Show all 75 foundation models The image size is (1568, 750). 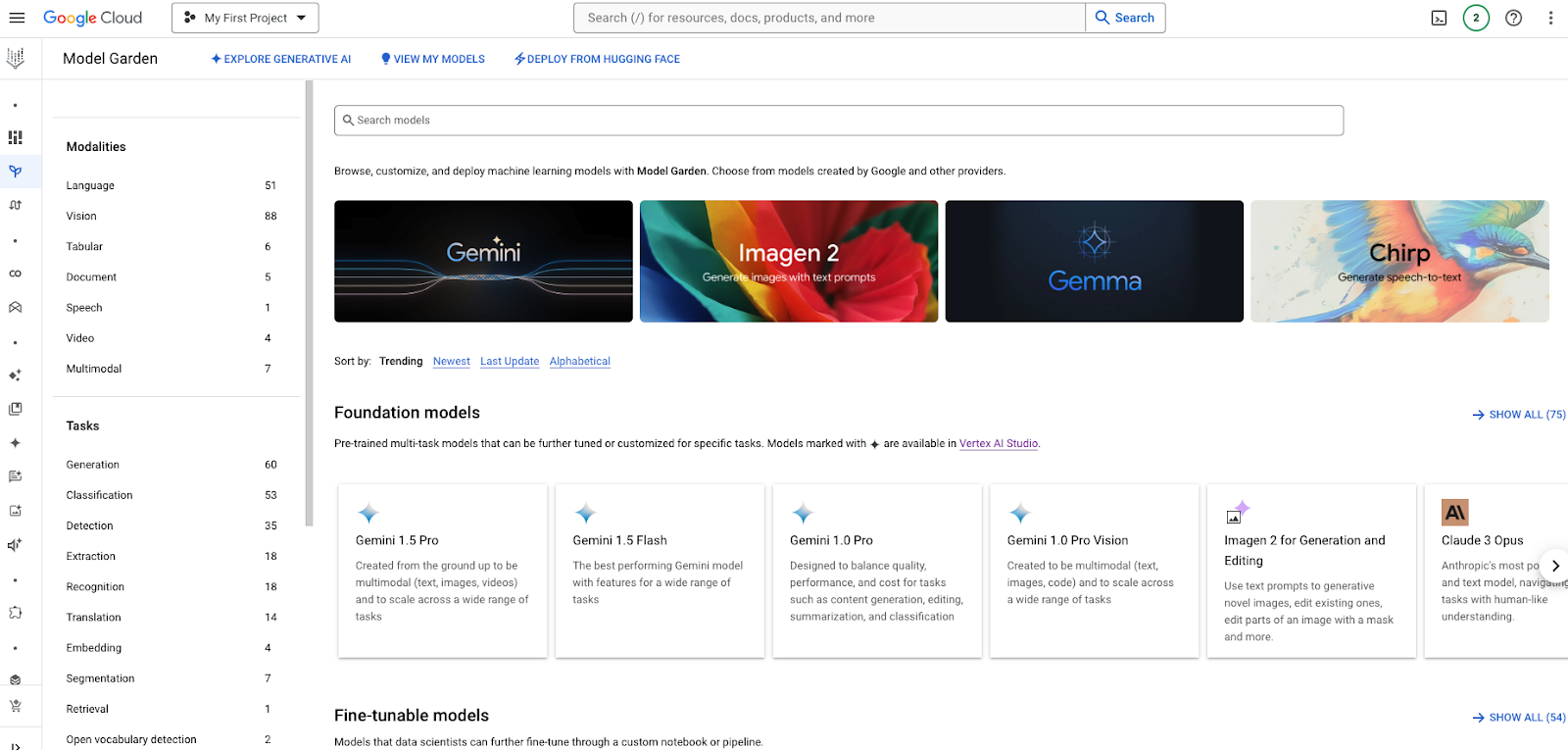pyautogui.click(x=1519, y=415)
